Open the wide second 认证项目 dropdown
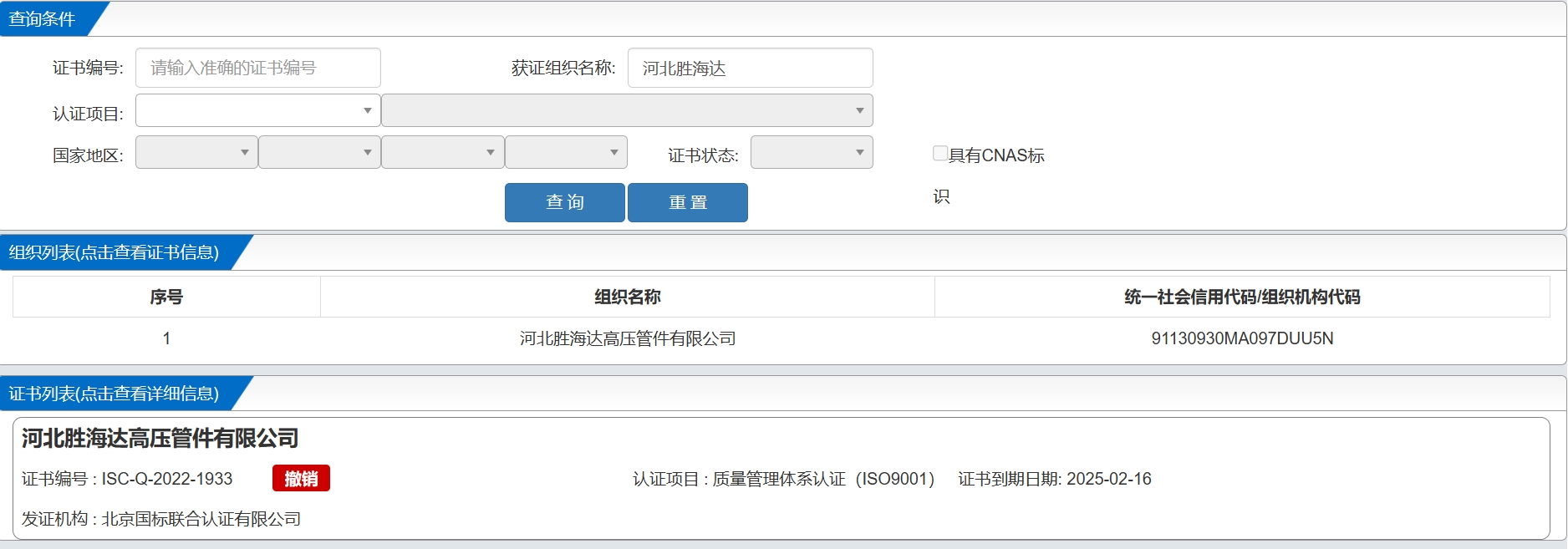This screenshot has height=549, width=1568. click(627, 110)
